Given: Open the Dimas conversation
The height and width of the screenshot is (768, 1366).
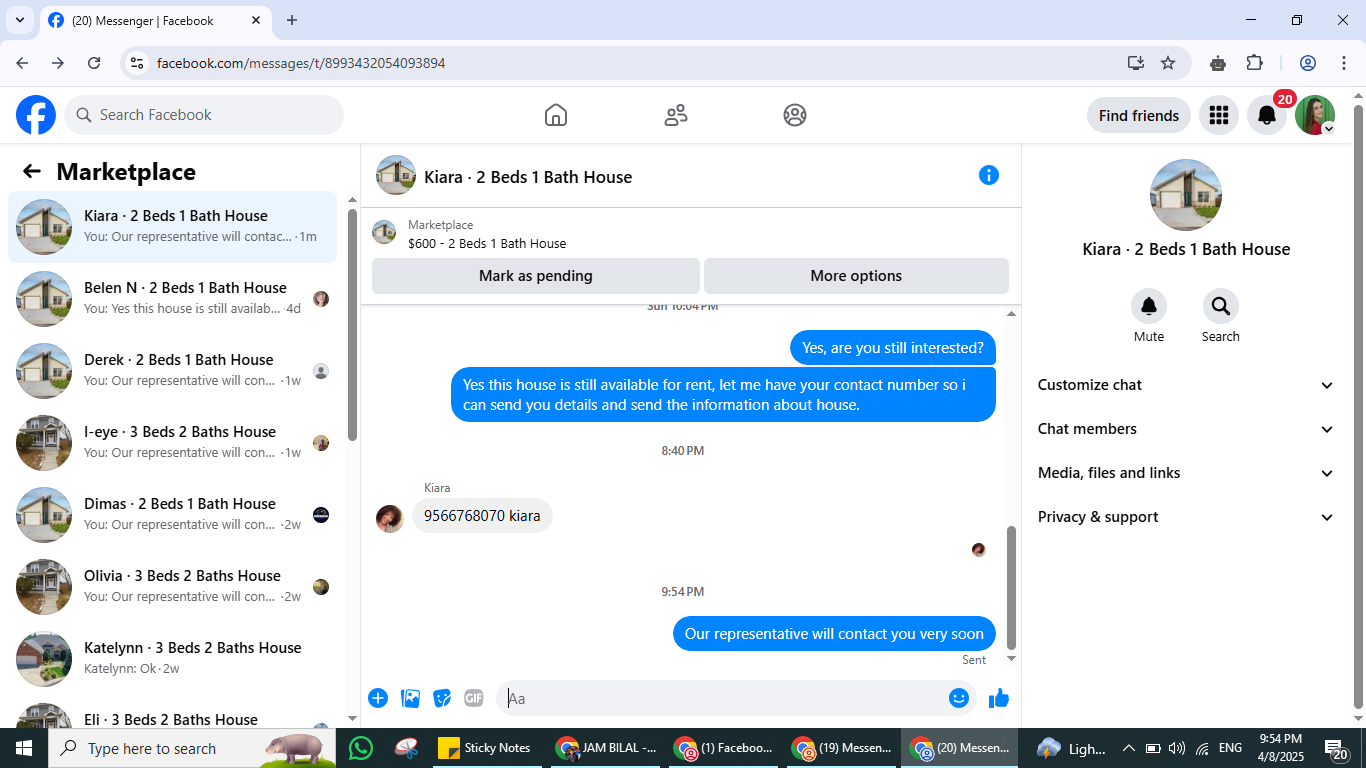Looking at the screenshot, I should (172, 515).
